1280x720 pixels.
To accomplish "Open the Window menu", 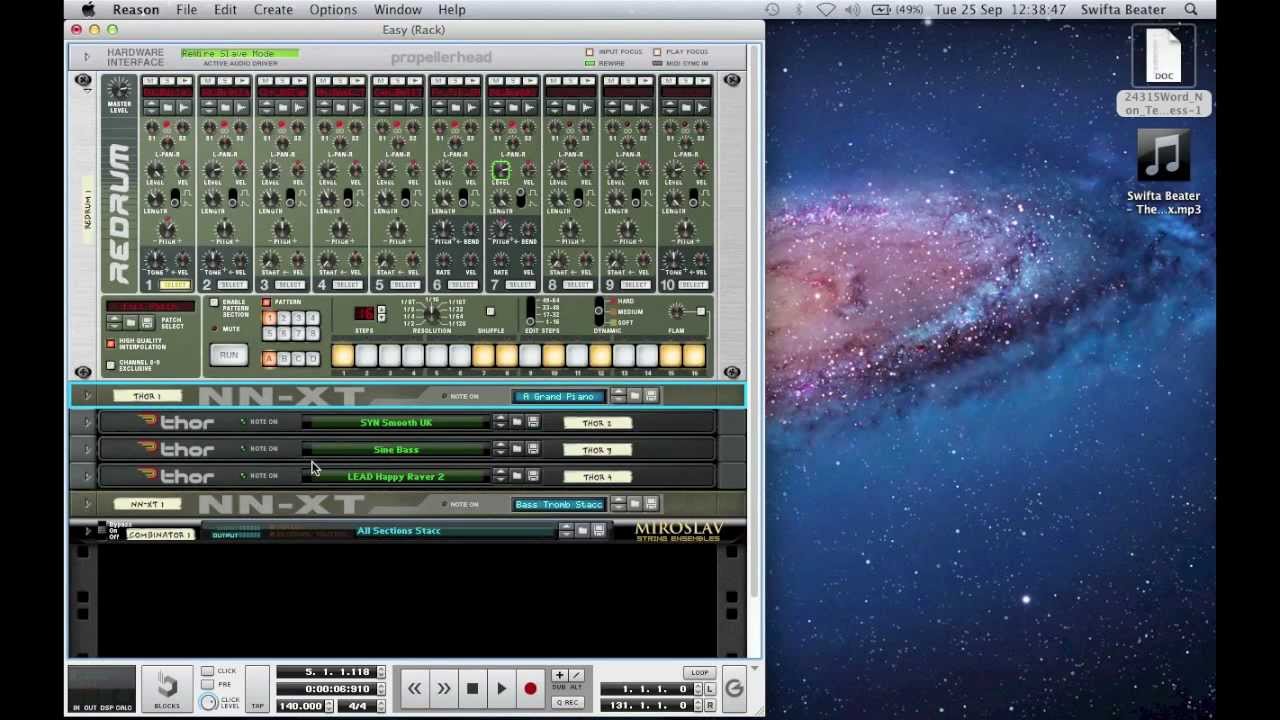I will coord(397,9).
